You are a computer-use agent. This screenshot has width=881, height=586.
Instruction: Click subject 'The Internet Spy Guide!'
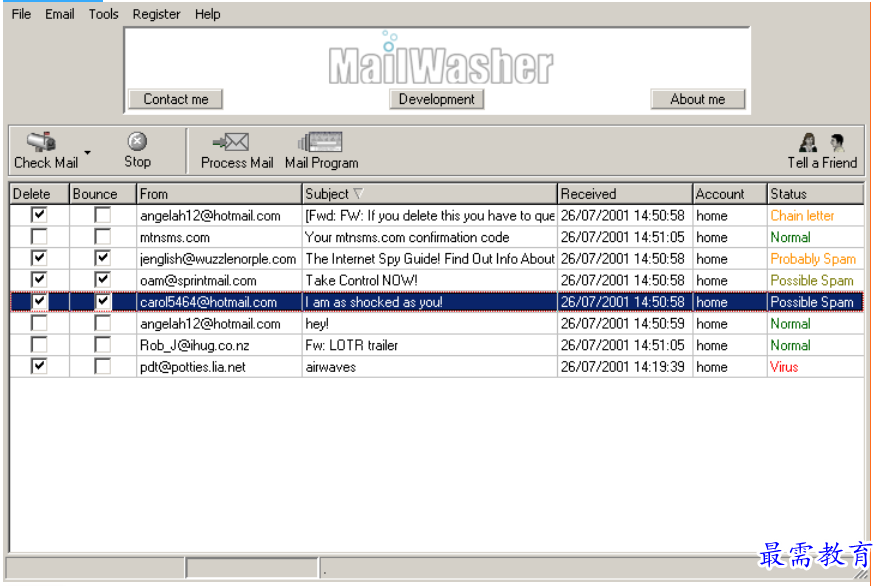(430, 259)
